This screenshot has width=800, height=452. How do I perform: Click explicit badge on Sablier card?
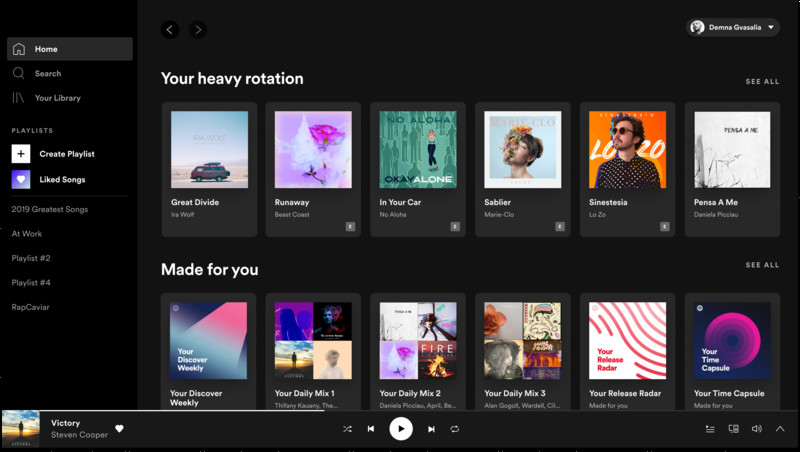(560, 227)
